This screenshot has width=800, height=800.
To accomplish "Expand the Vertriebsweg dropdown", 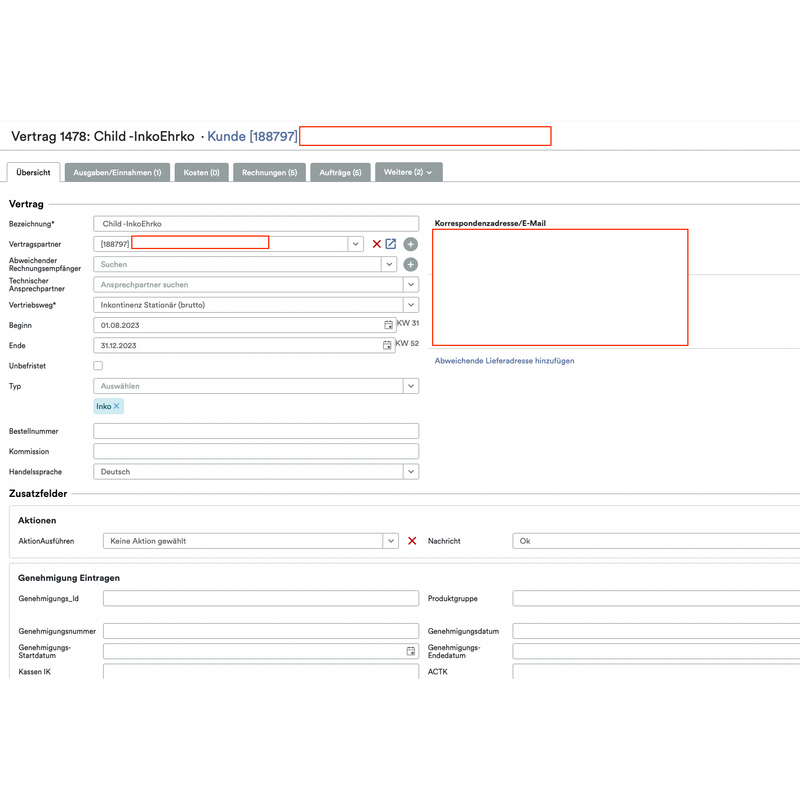I will point(409,304).
